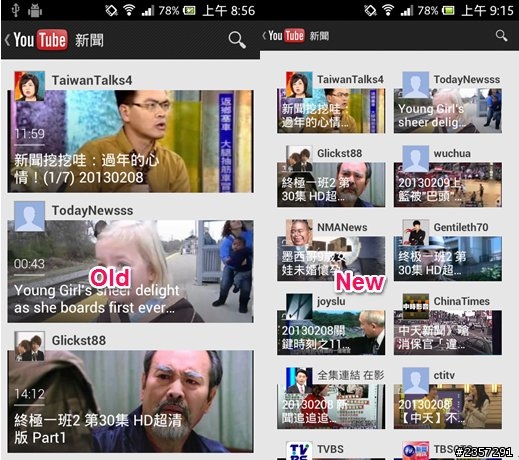519x460 pixels.
Task: Tap Wi-Fi status icon in left status bar
Action: [129, 10]
